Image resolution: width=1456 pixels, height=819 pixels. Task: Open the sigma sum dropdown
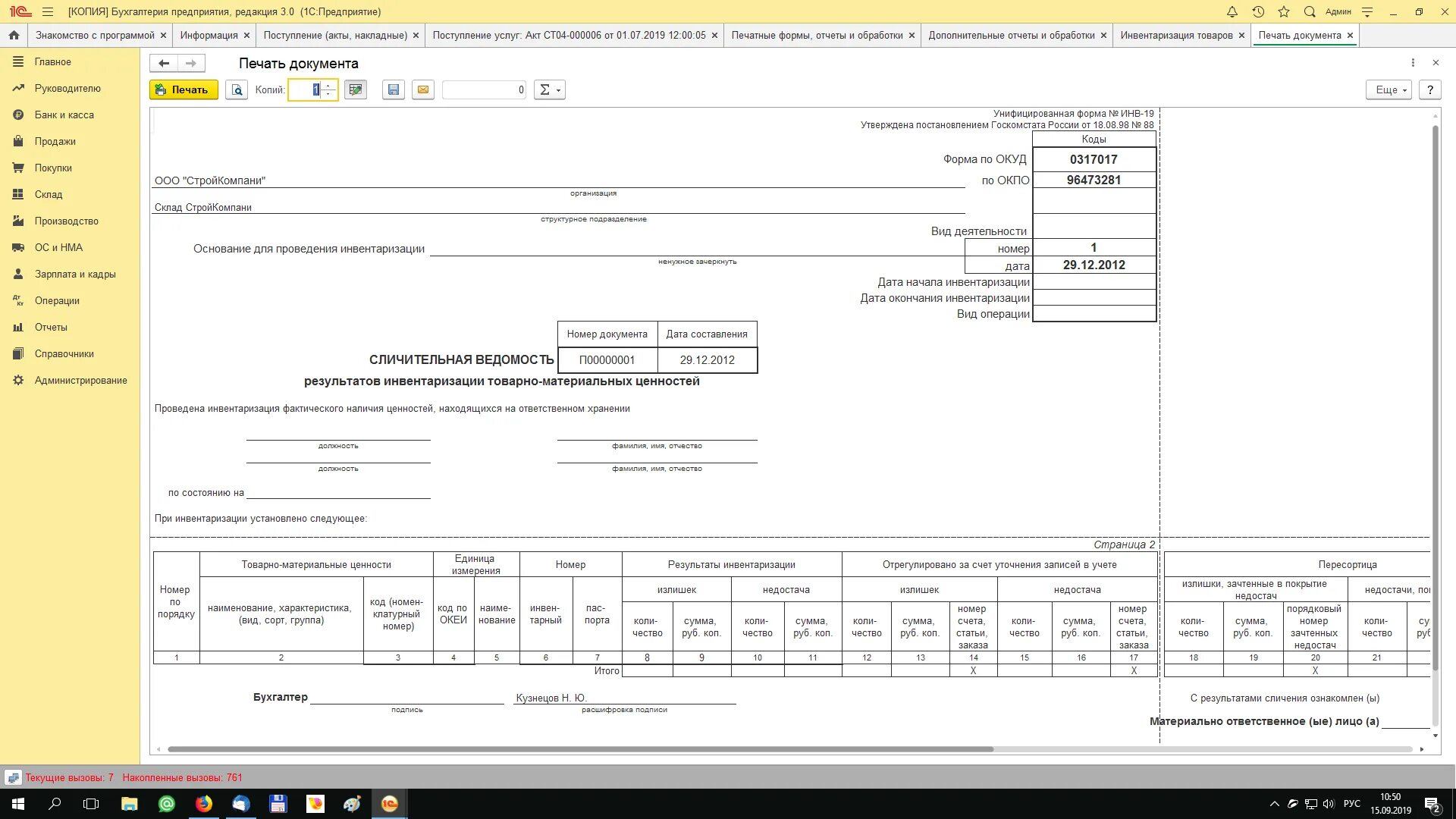(x=550, y=89)
